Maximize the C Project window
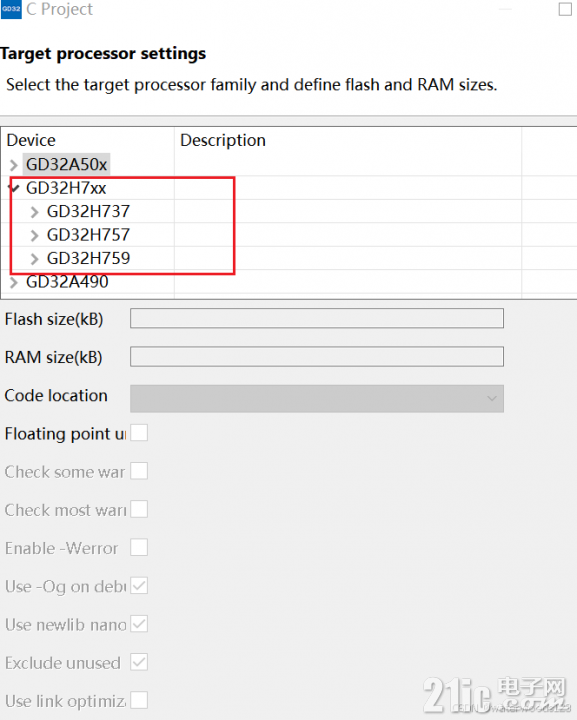Viewport: 577px width, 720px height. pos(565,9)
